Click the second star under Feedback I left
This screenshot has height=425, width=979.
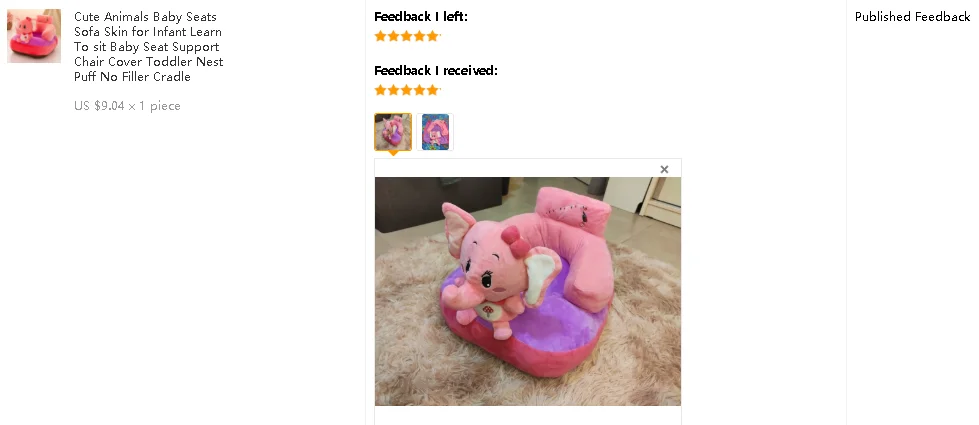click(393, 36)
